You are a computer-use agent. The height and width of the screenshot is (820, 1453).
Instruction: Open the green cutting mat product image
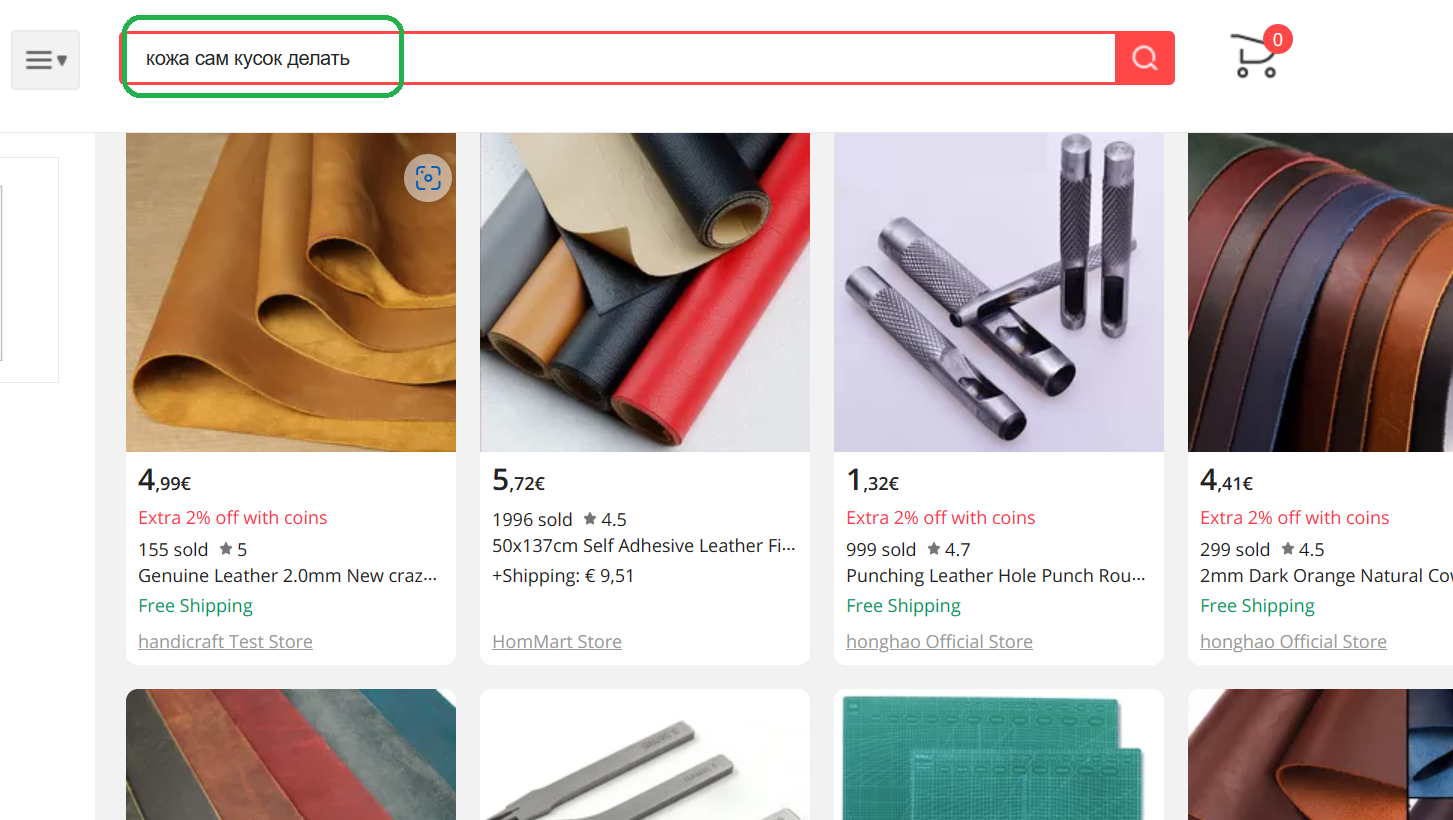tap(998, 755)
